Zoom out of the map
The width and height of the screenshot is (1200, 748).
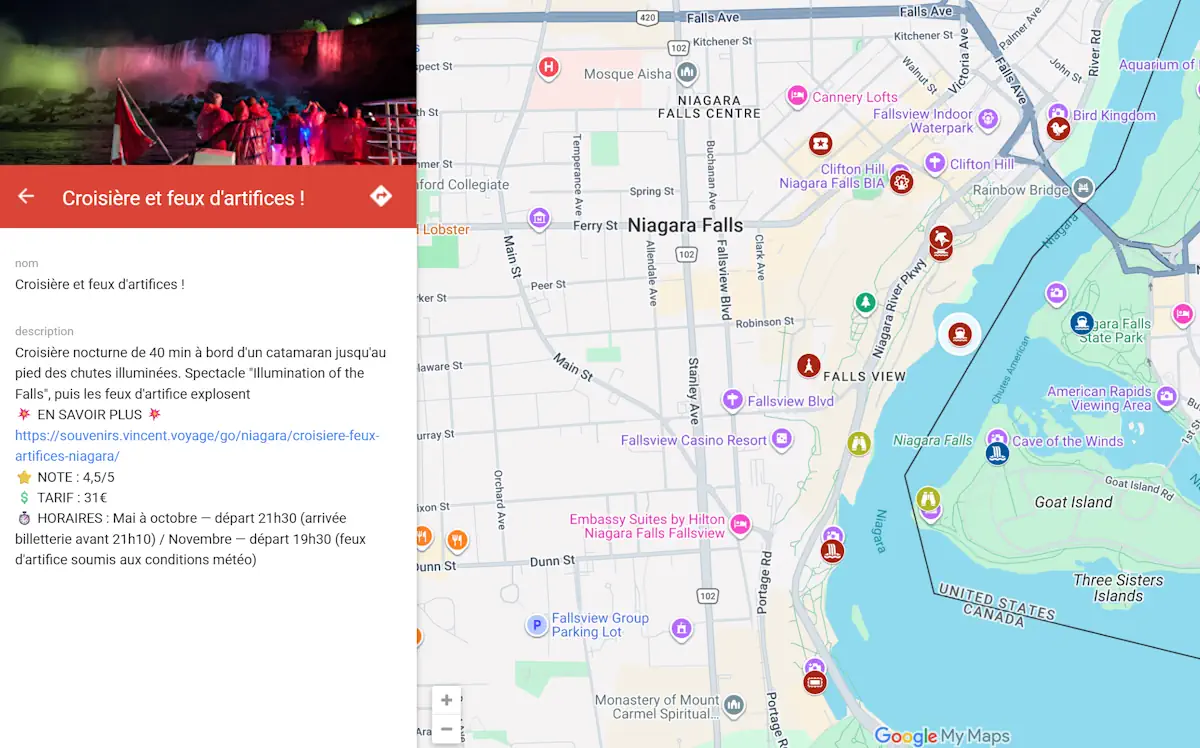tap(446, 729)
